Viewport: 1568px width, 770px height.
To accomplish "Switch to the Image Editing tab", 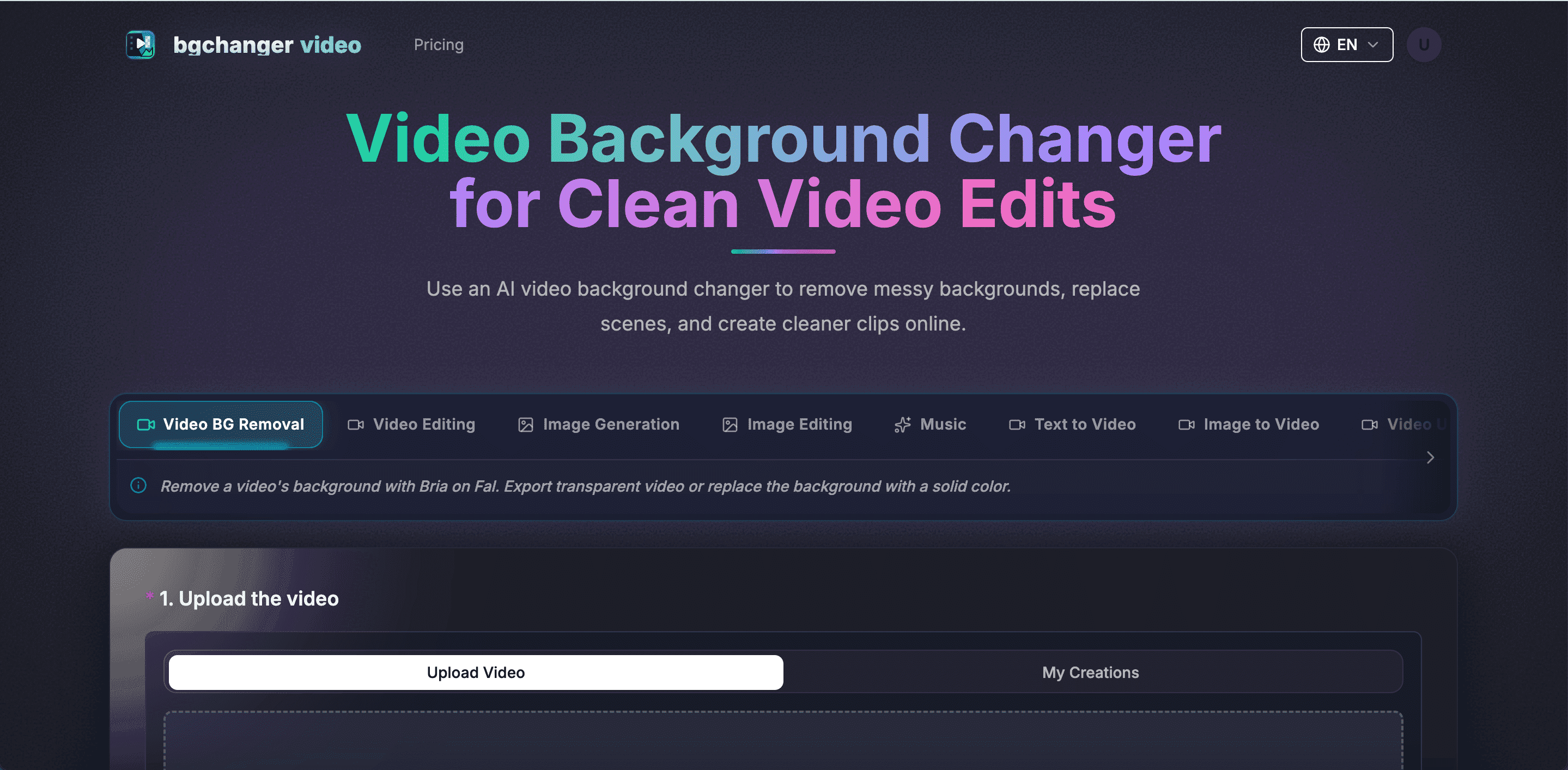I will point(786,425).
